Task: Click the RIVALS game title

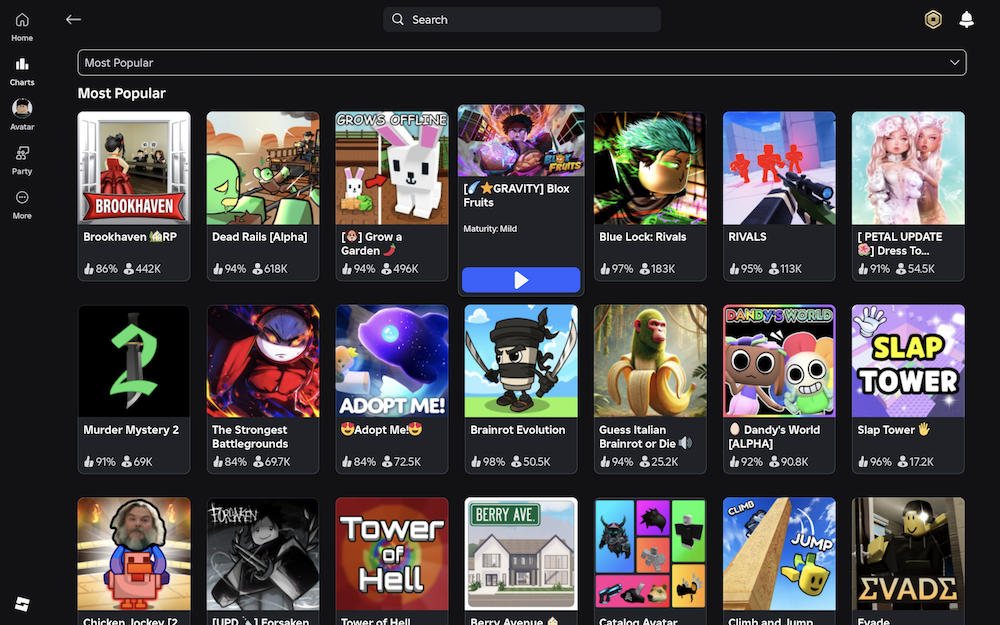Action: tap(748, 237)
